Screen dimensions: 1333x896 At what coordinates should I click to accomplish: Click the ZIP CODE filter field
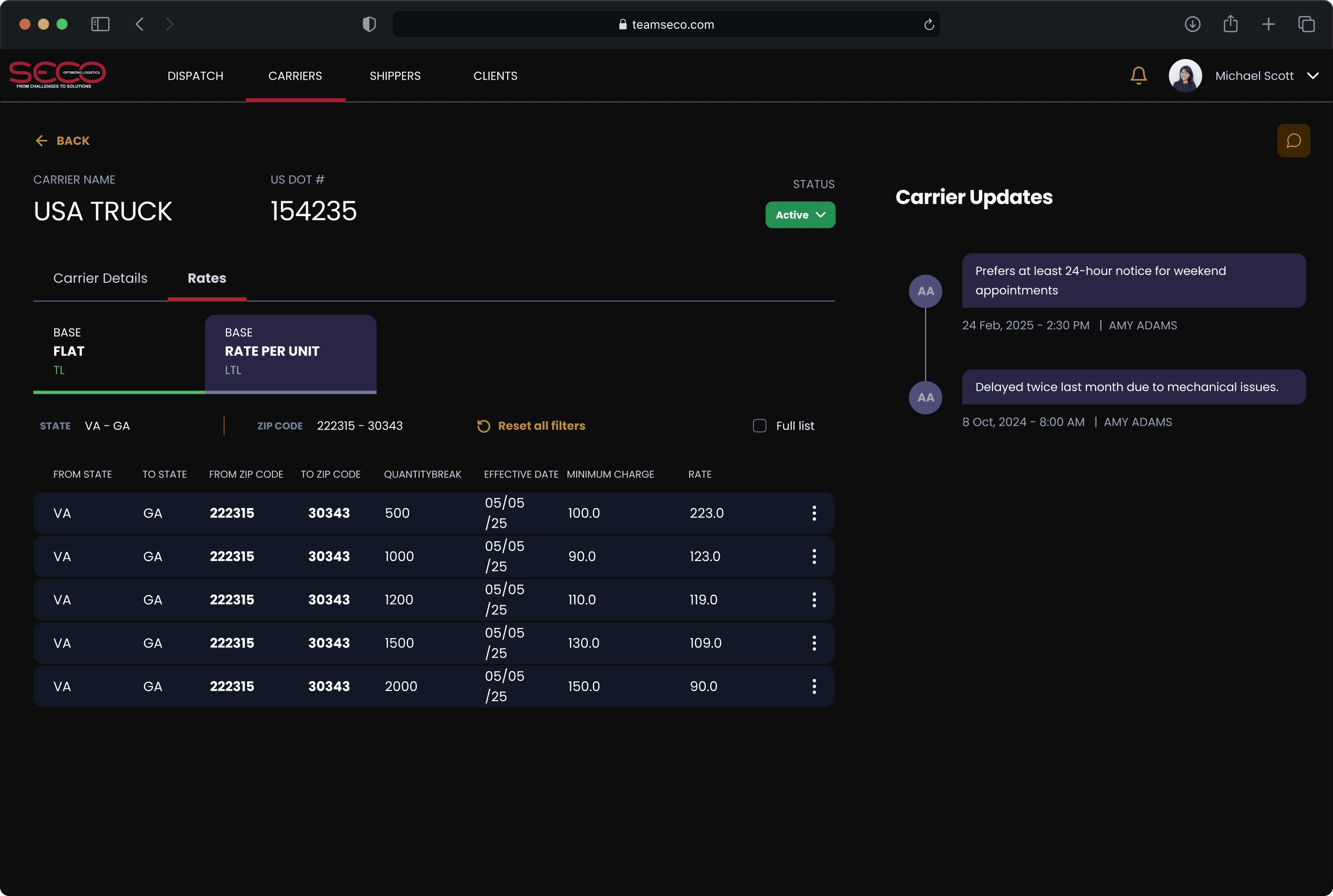point(359,426)
